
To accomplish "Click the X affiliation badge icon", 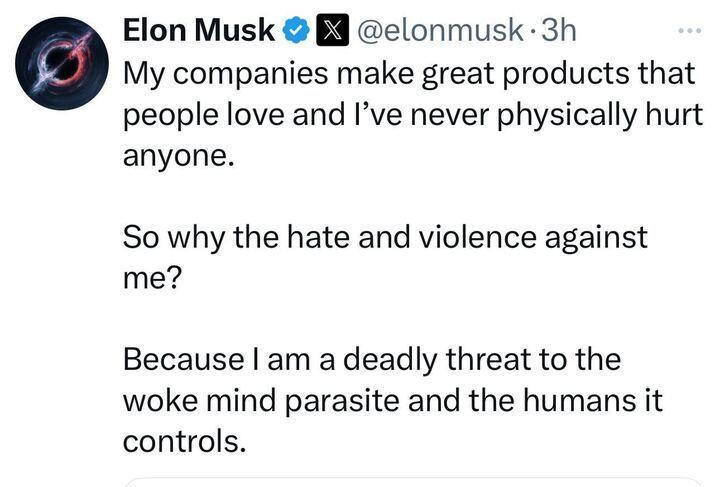I will click(x=327, y=32).
